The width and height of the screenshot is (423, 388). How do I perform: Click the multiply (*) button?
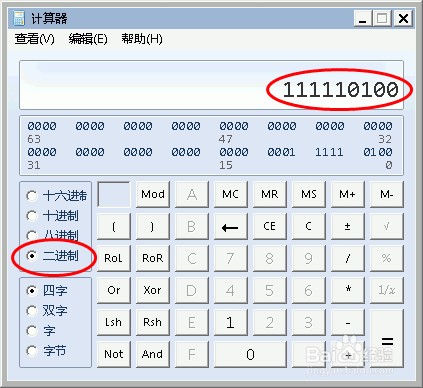pos(348,290)
